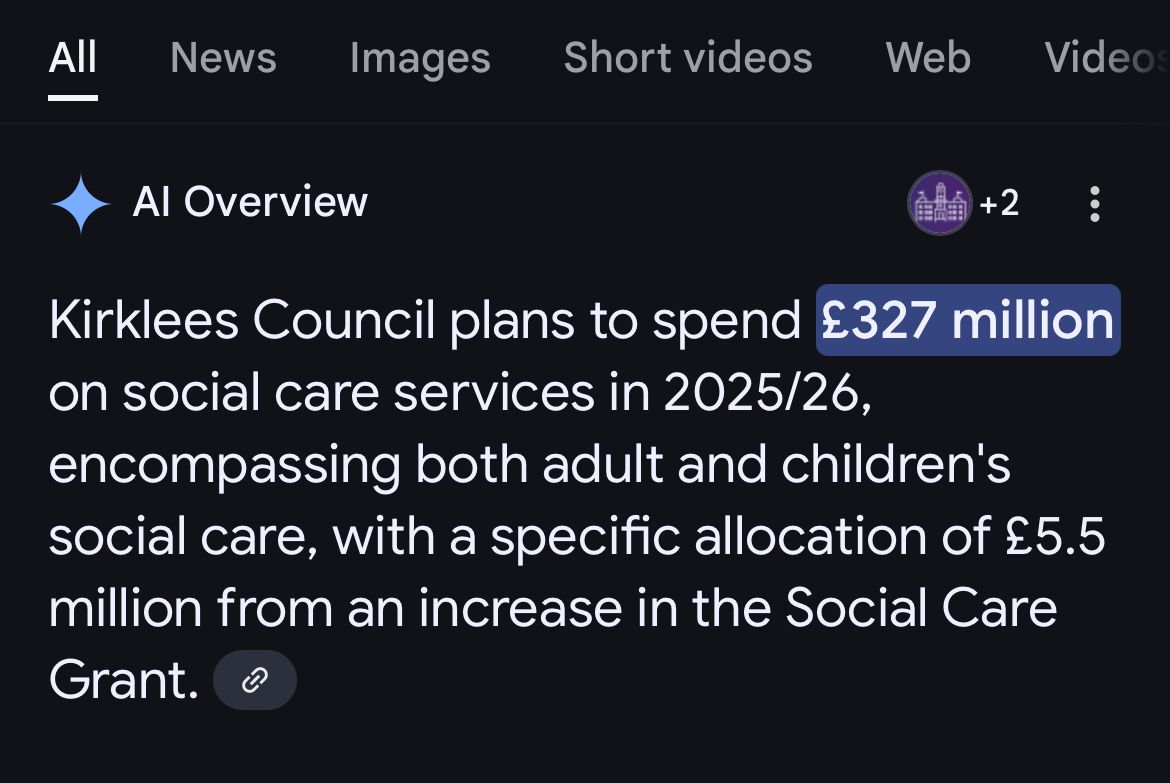
Task: Switch to the News tab
Action: [223, 58]
